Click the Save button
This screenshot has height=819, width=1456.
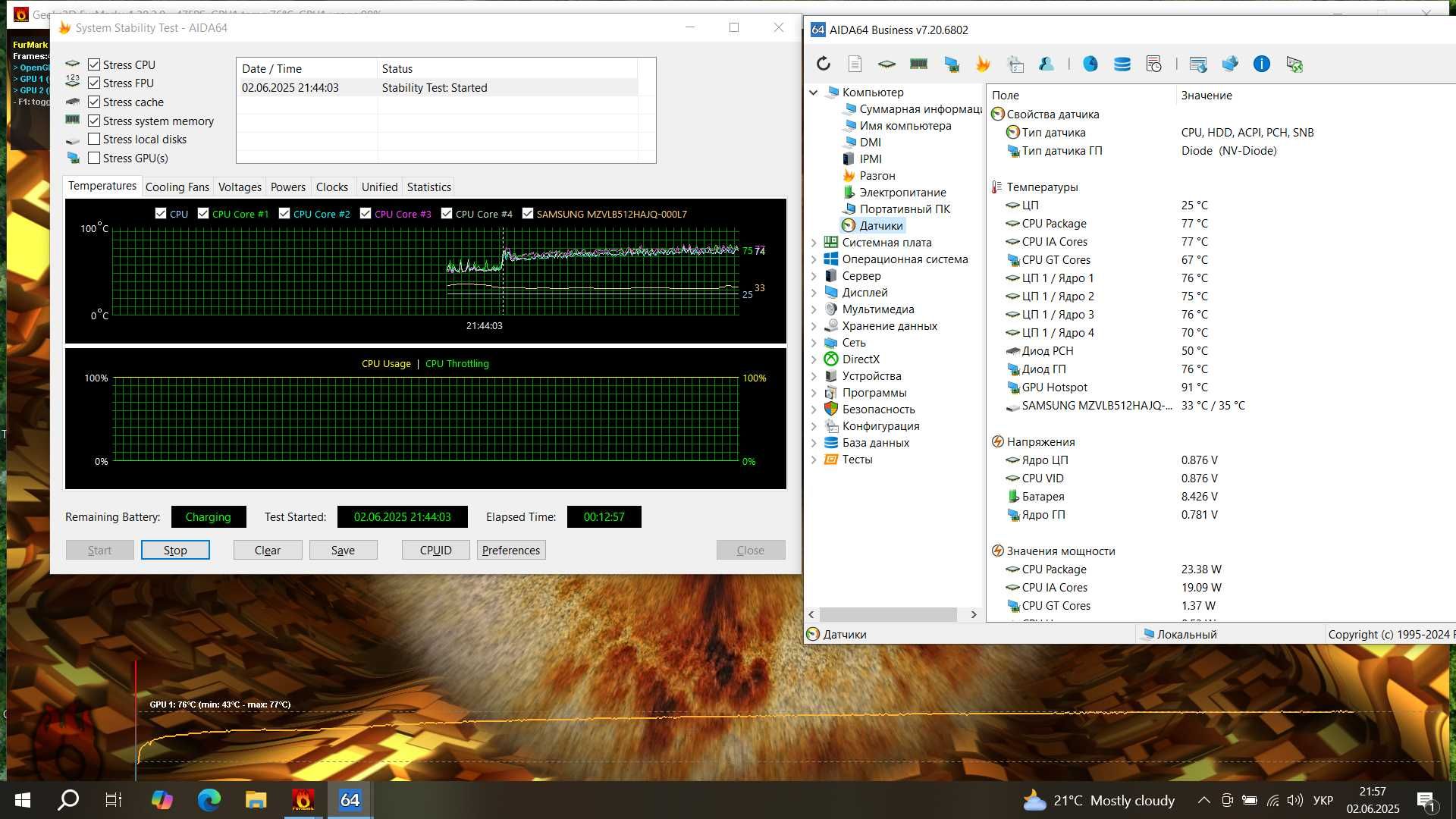[343, 551]
